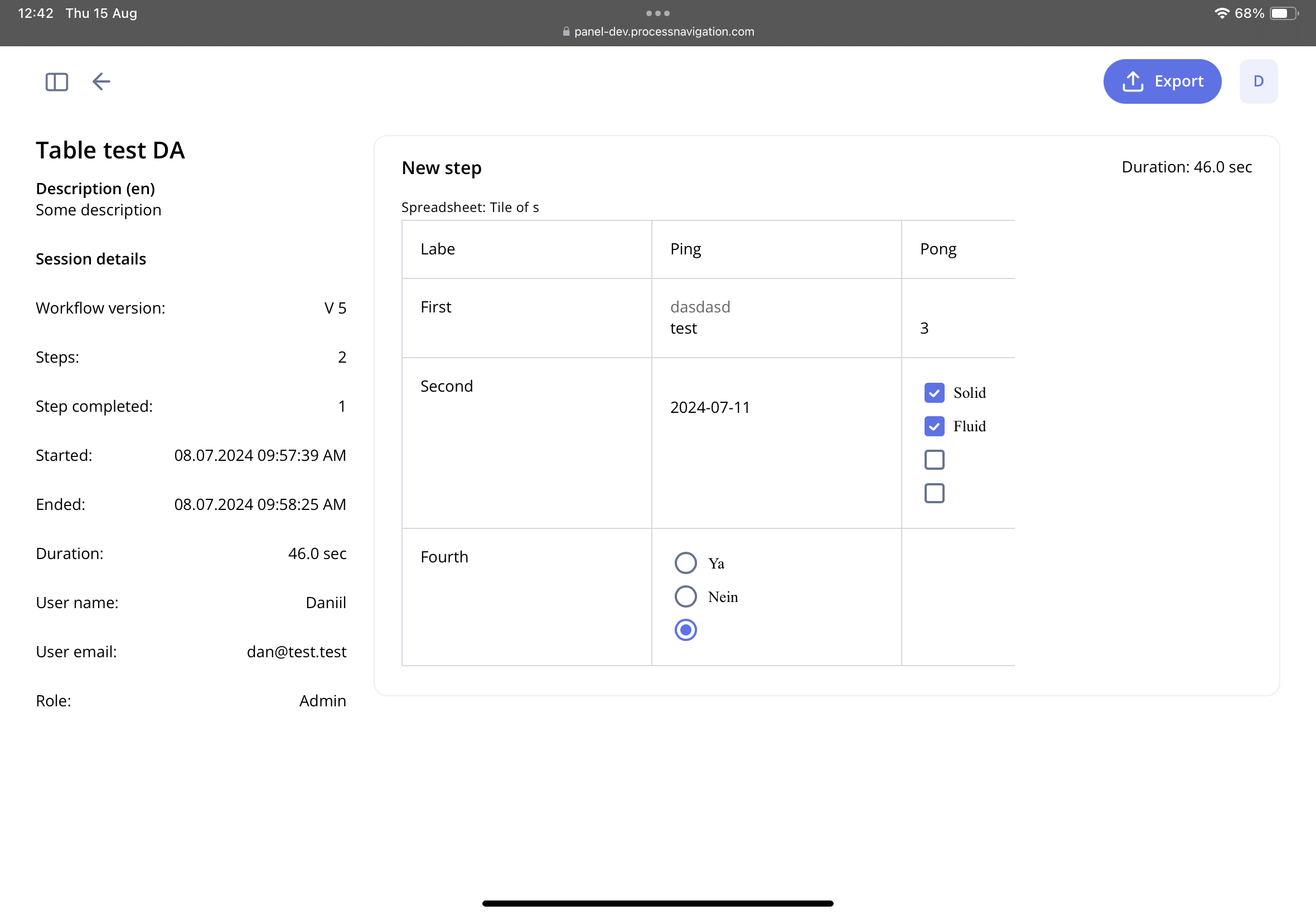Uncheck the Fluid checkbox

[934, 426]
